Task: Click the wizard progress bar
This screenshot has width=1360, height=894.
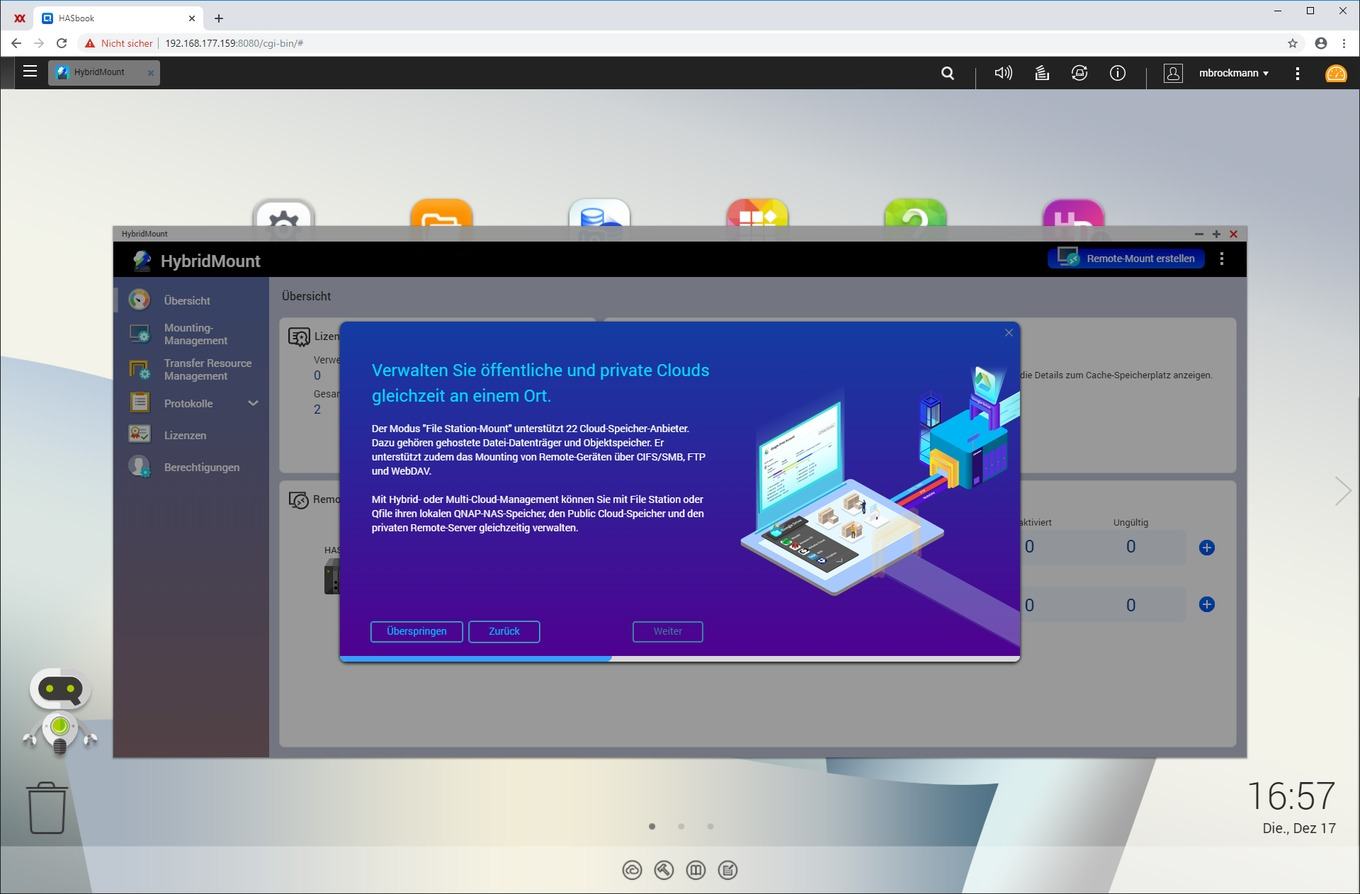Action: click(680, 658)
